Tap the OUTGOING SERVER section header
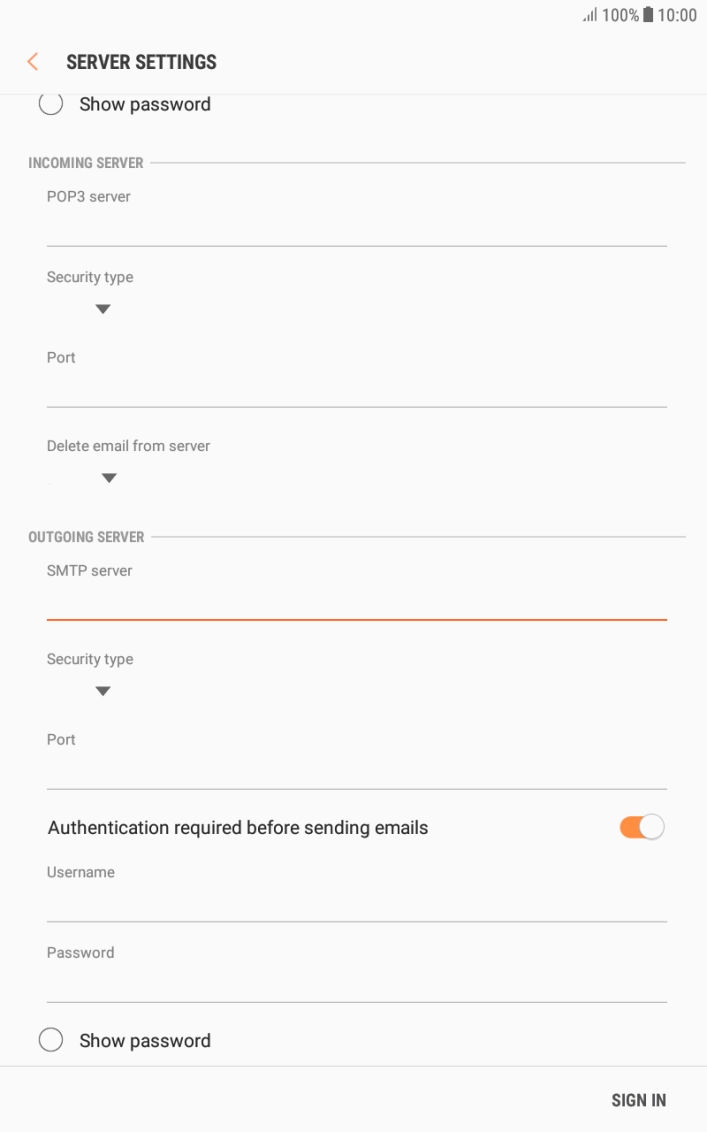The height and width of the screenshot is (1132, 707). coord(86,537)
